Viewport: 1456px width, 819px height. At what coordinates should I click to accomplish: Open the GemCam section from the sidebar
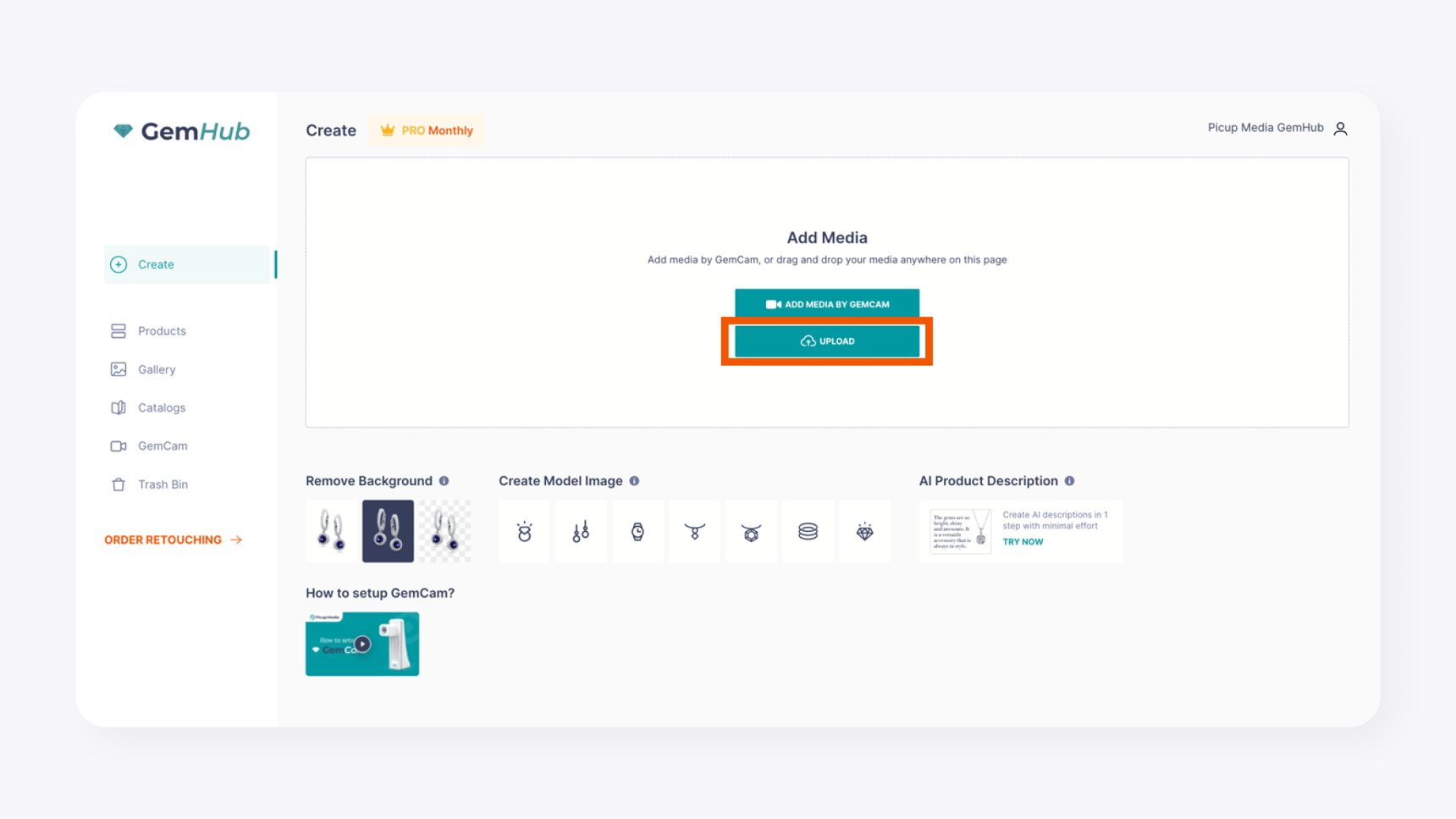163,445
